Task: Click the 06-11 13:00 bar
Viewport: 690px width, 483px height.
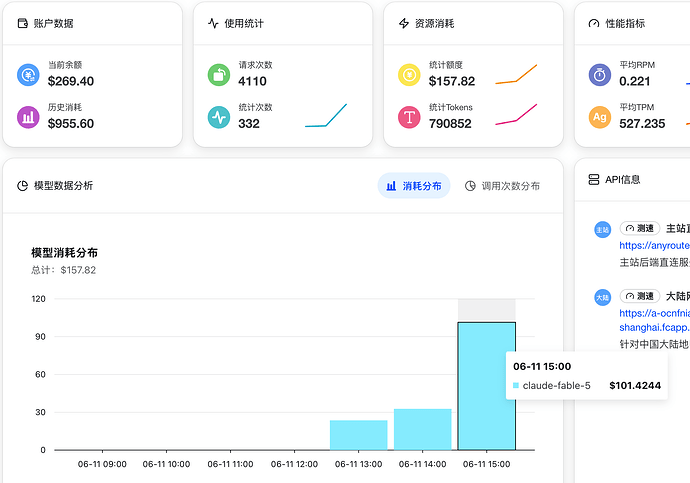Action: click(x=359, y=435)
